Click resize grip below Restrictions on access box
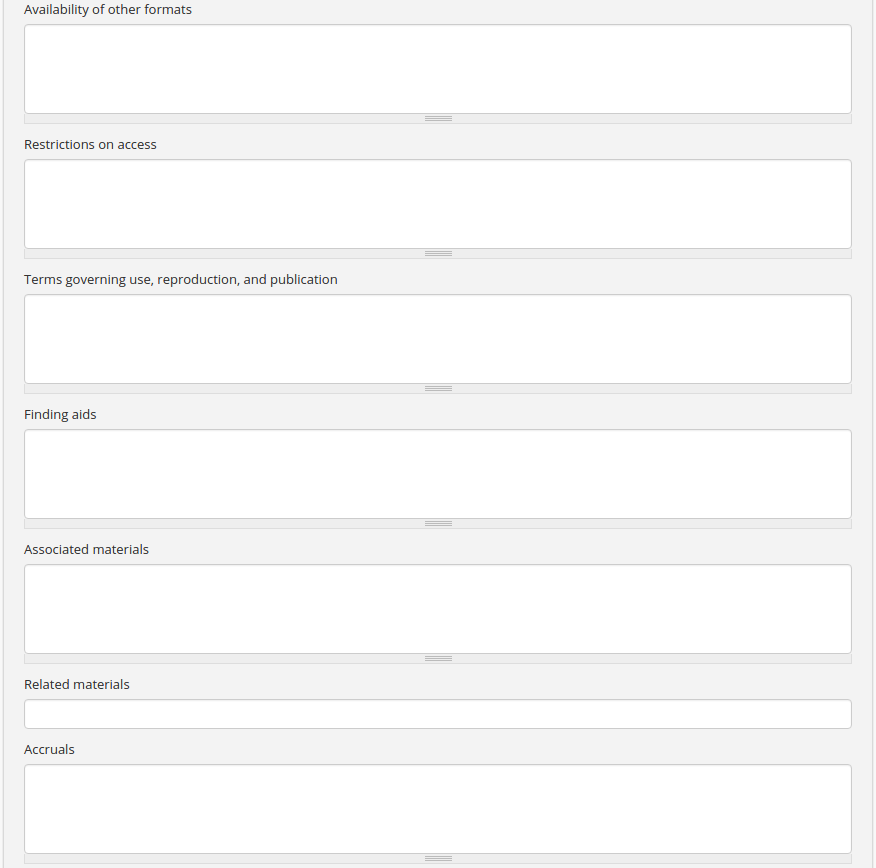Viewport: 876px width, 868px height. [x=438, y=254]
